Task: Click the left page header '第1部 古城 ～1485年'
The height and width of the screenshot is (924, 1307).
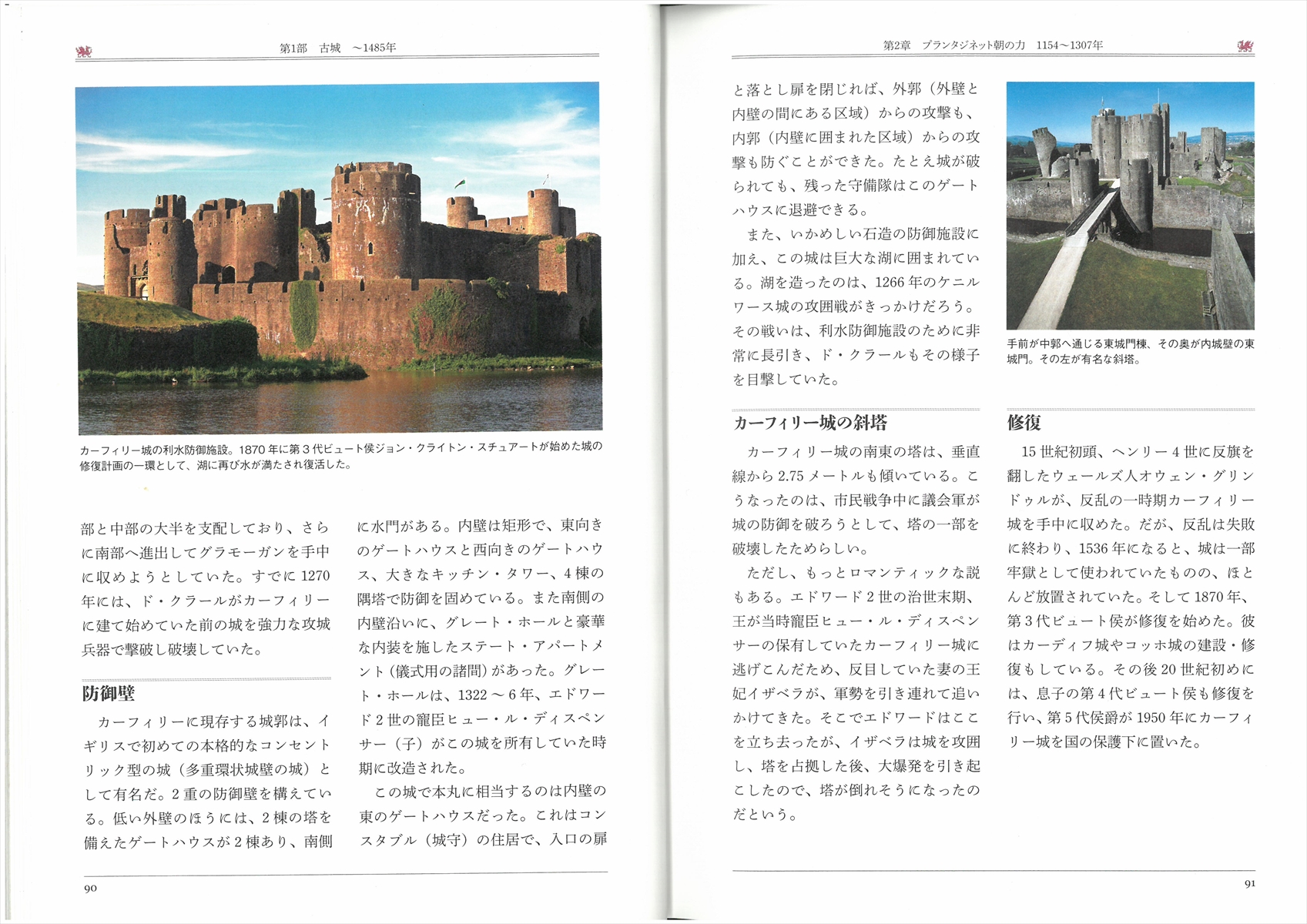Action: pos(337,48)
